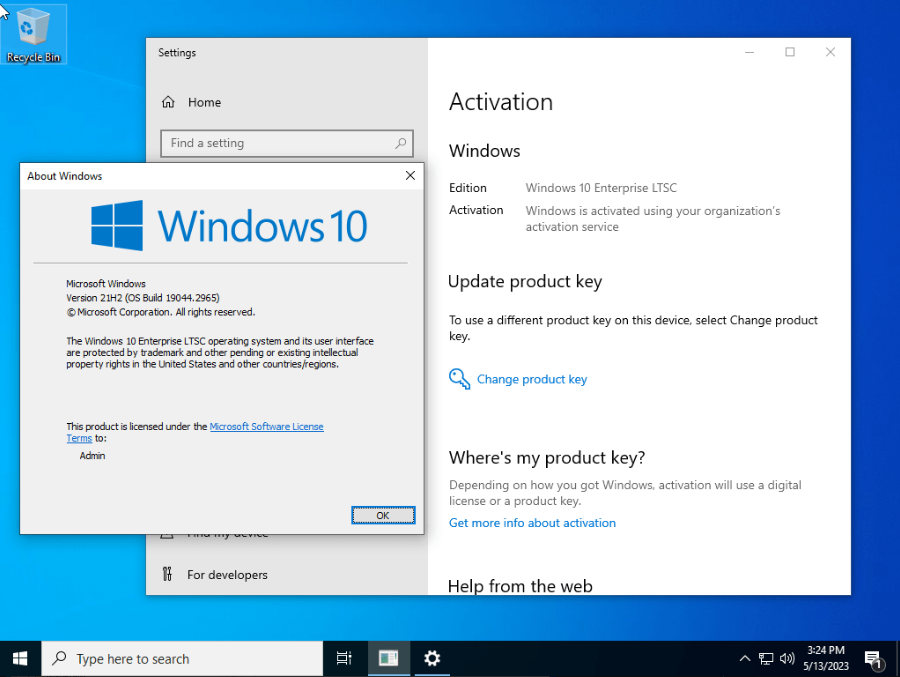Click the search magnifier in Find a setting
Screen dimensions: 900x677
click(x=401, y=143)
